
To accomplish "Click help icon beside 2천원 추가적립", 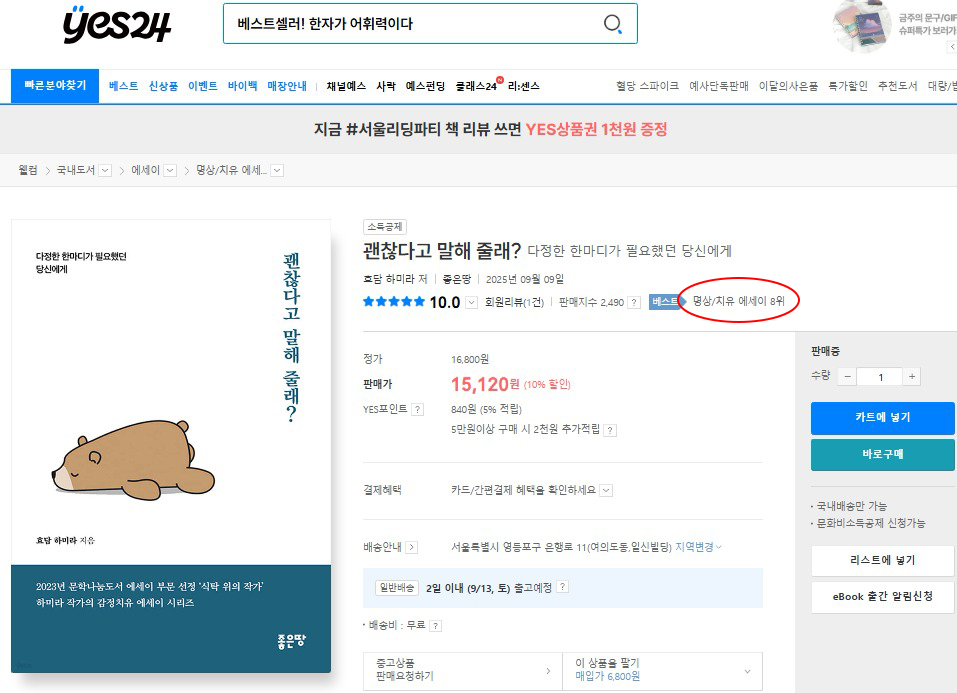I will [610, 430].
